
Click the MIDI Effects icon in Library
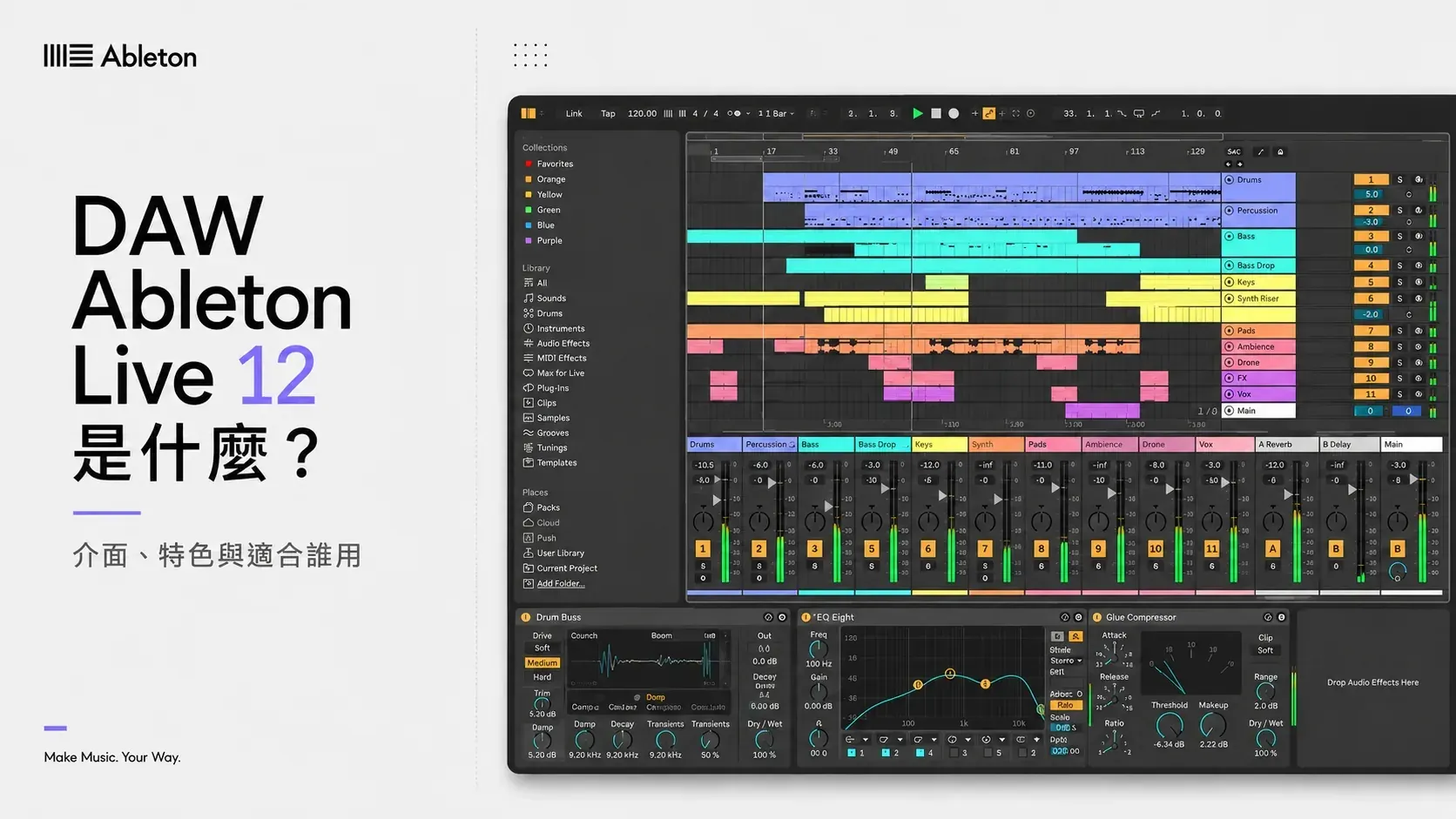[528, 358]
